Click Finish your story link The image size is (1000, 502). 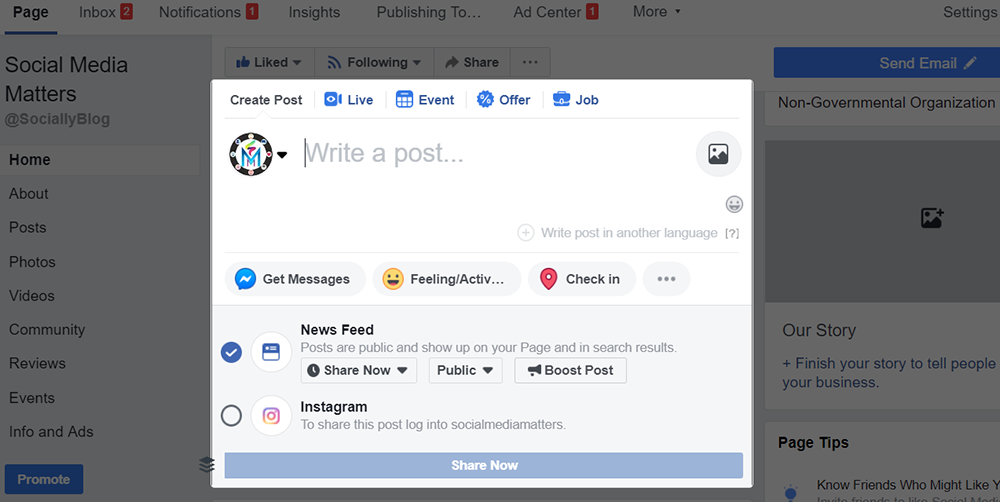(888, 373)
